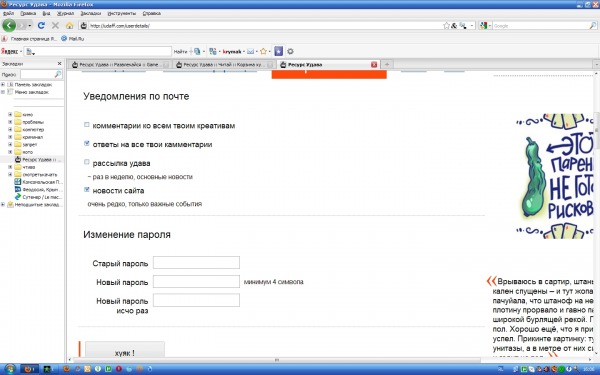
Task: Click the Yandex bar bookmarks star icon
Action: pyautogui.click(x=263, y=51)
